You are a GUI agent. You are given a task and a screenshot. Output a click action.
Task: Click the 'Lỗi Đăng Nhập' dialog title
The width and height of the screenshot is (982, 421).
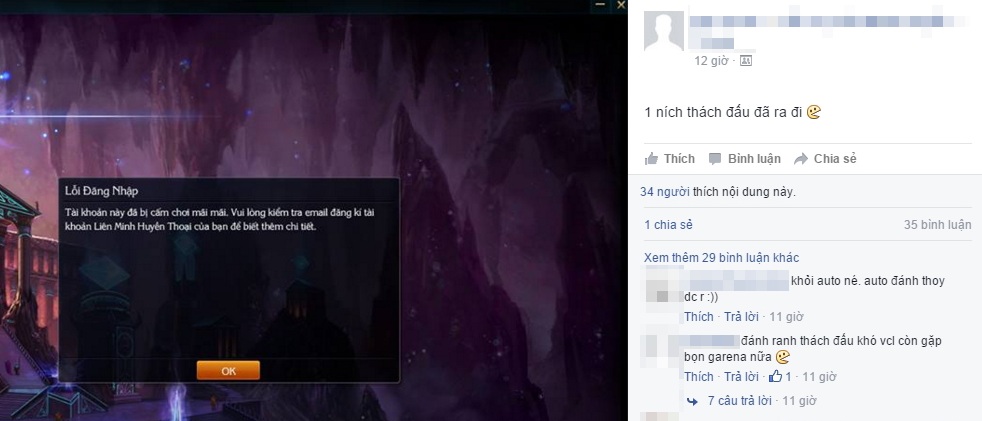coord(101,190)
